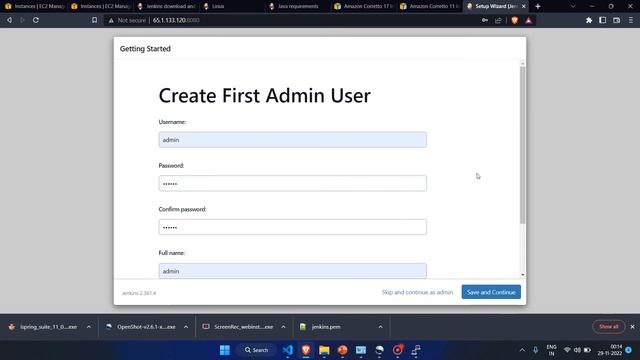Open the Brave wallet icon
The image size is (640, 360).
coord(616,20)
